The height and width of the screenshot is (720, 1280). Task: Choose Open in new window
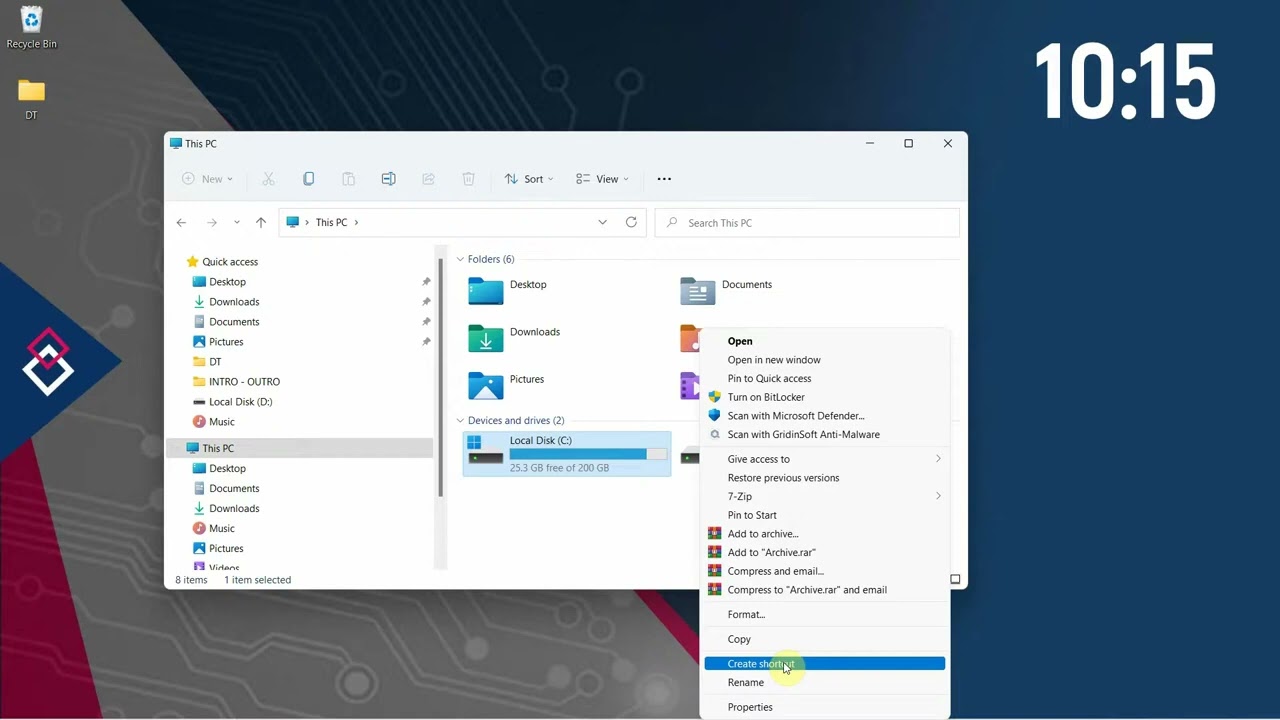tap(825, 360)
